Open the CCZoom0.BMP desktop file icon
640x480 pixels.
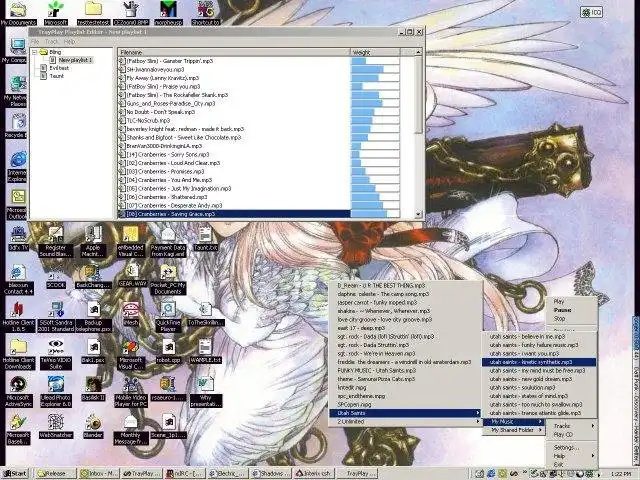click(x=131, y=13)
